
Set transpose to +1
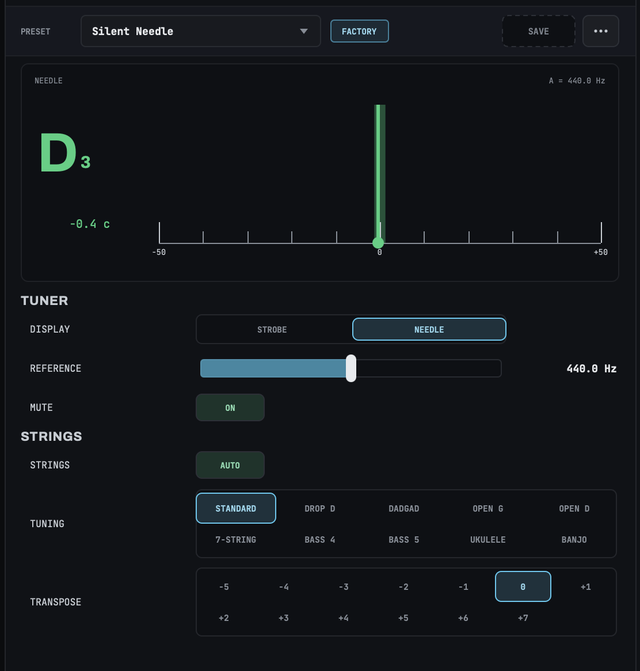pyautogui.click(x=586, y=587)
